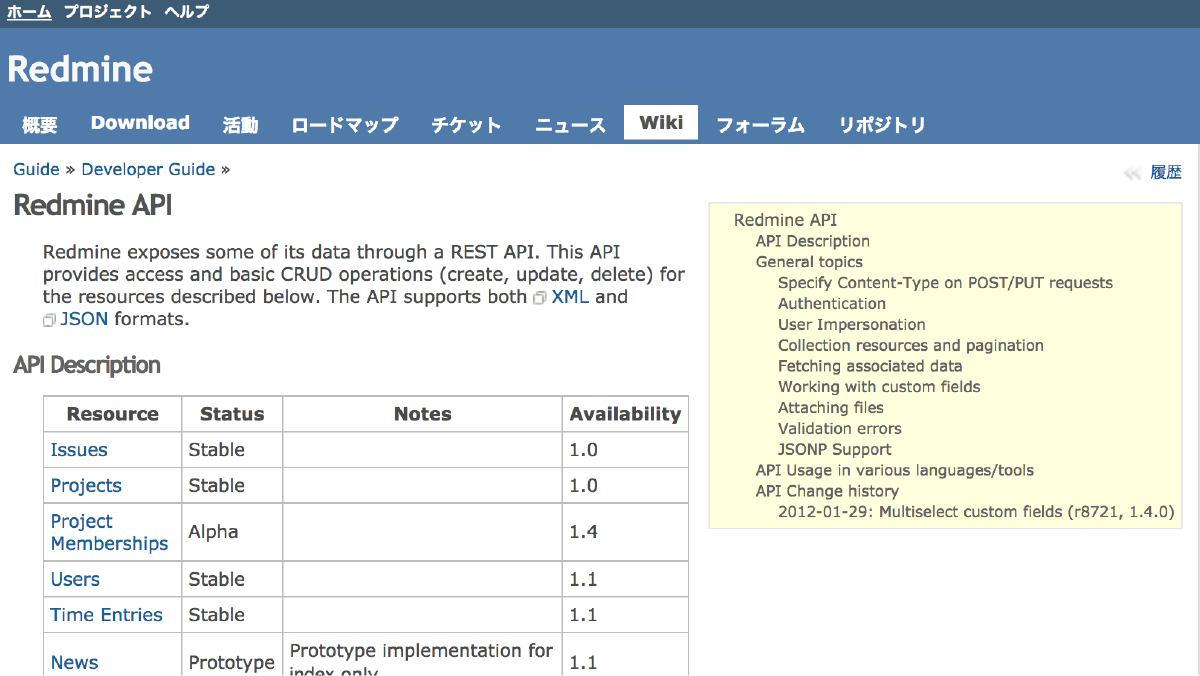The height and width of the screenshot is (676, 1200).
Task: Open the Users resource link
Action: tap(75, 580)
